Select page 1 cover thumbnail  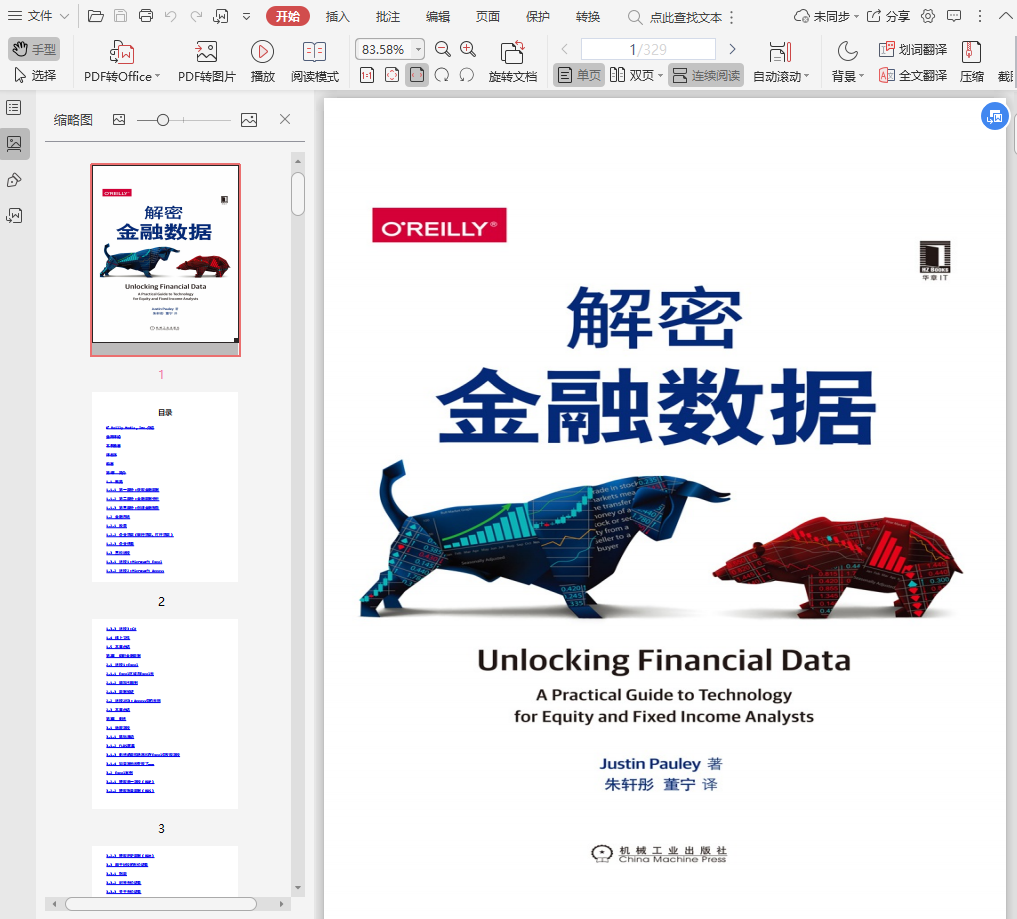(x=165, y=259)
